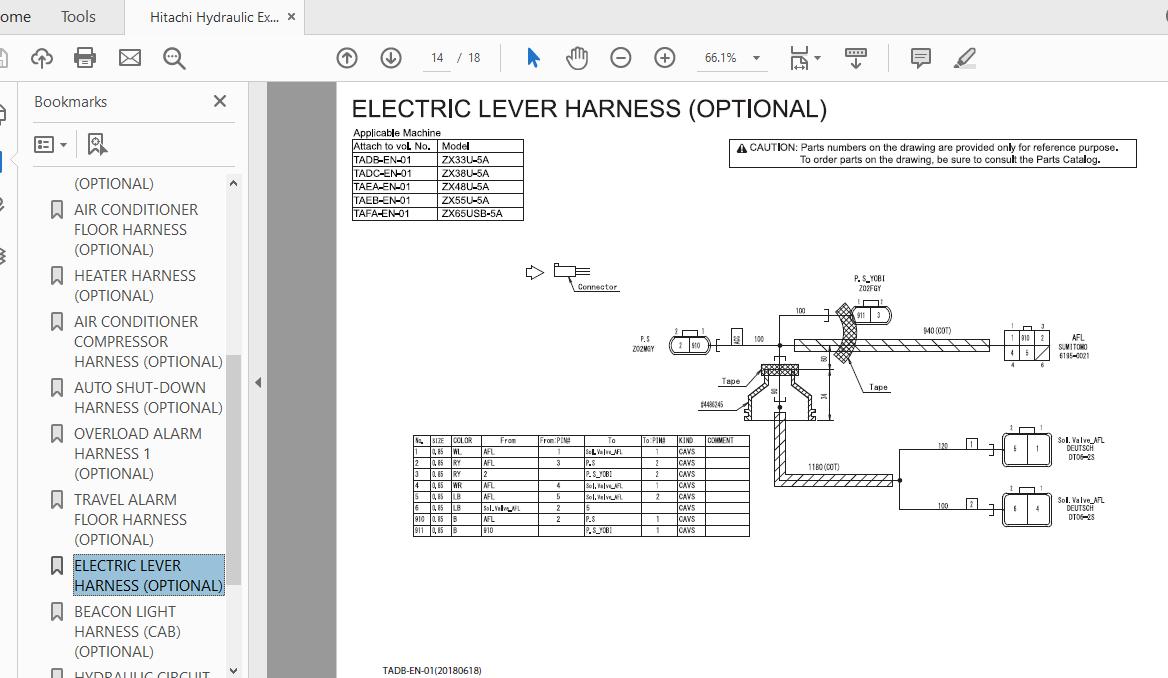Click TAEB-EN-01 table cell

pos(395,200)
